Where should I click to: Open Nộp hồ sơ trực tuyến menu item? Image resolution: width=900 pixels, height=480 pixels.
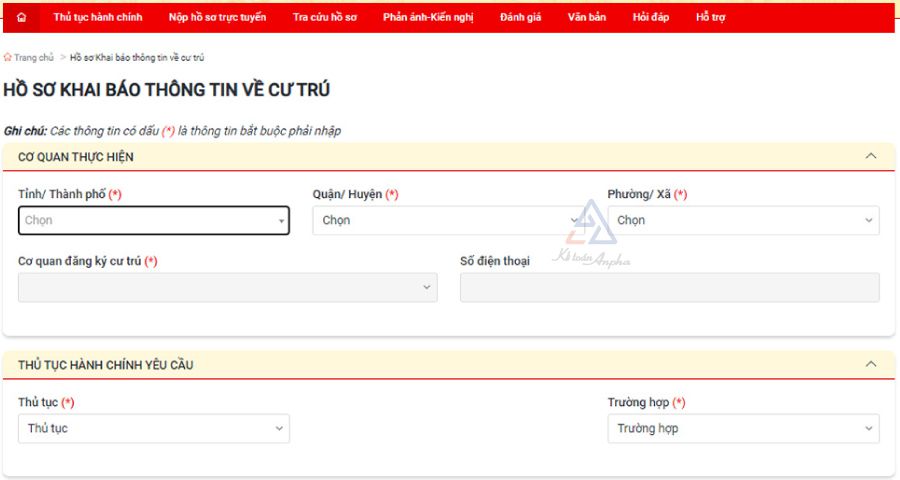[217, 18]
